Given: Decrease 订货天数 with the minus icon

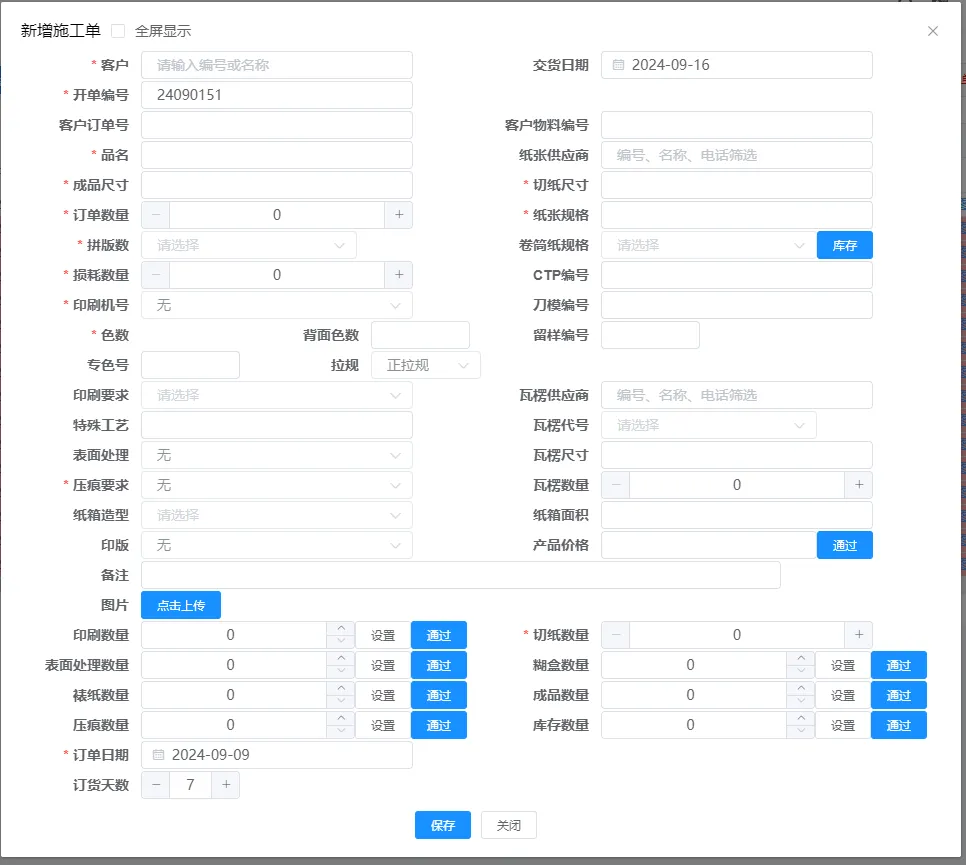Looking at the screenshot, I should click(156, 785).
